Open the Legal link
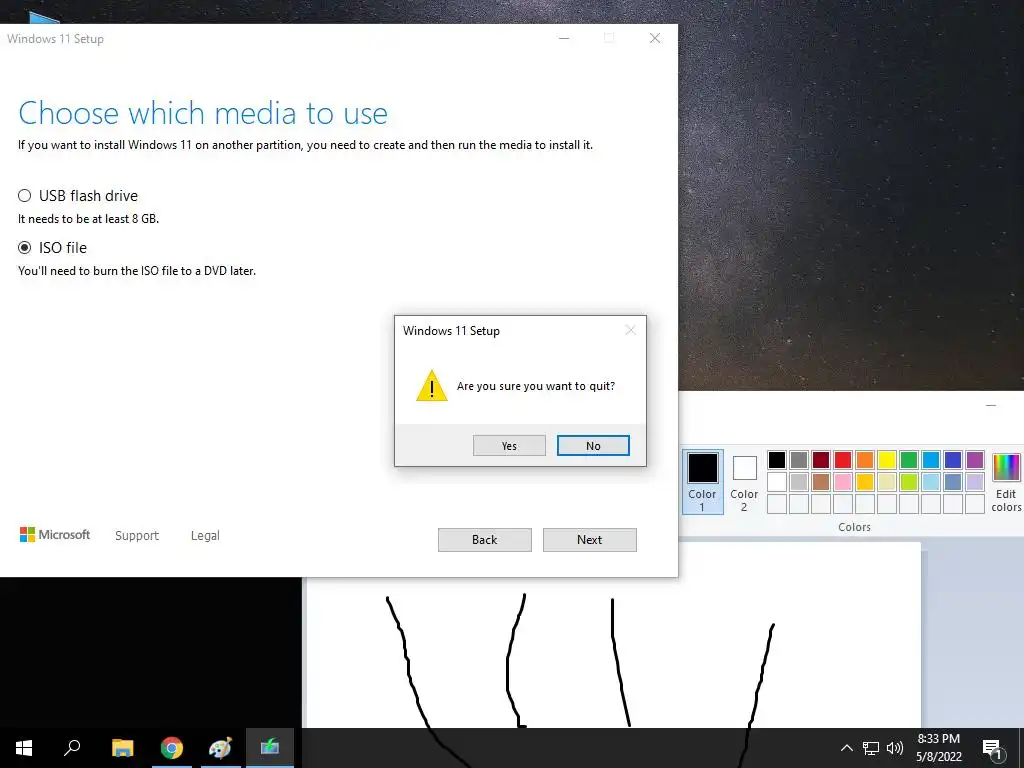The image size is (1024, 768). [x=205, y=536]
